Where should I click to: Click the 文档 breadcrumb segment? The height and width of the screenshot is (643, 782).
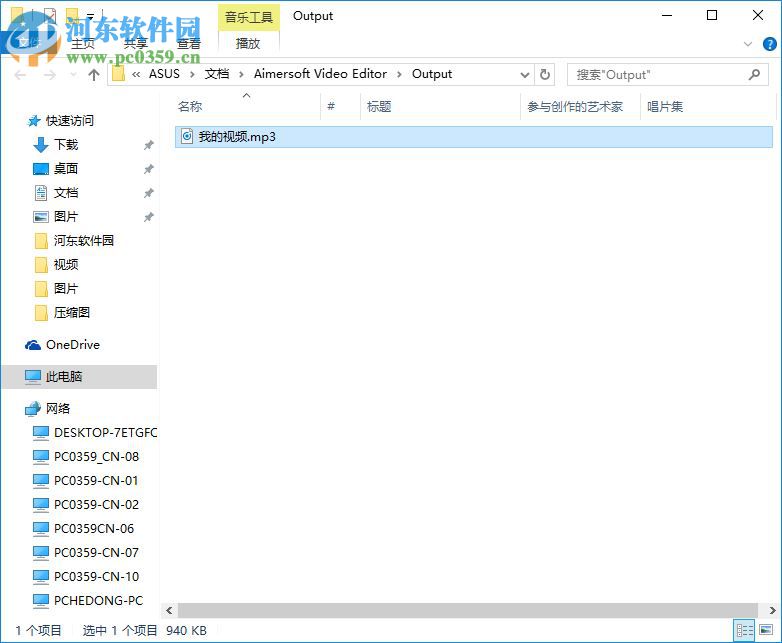217,74
